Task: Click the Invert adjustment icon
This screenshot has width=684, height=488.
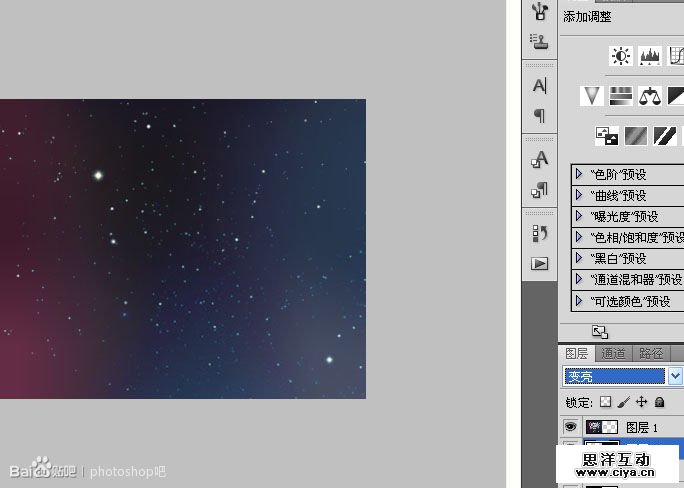Action: (x=606, y=135)
